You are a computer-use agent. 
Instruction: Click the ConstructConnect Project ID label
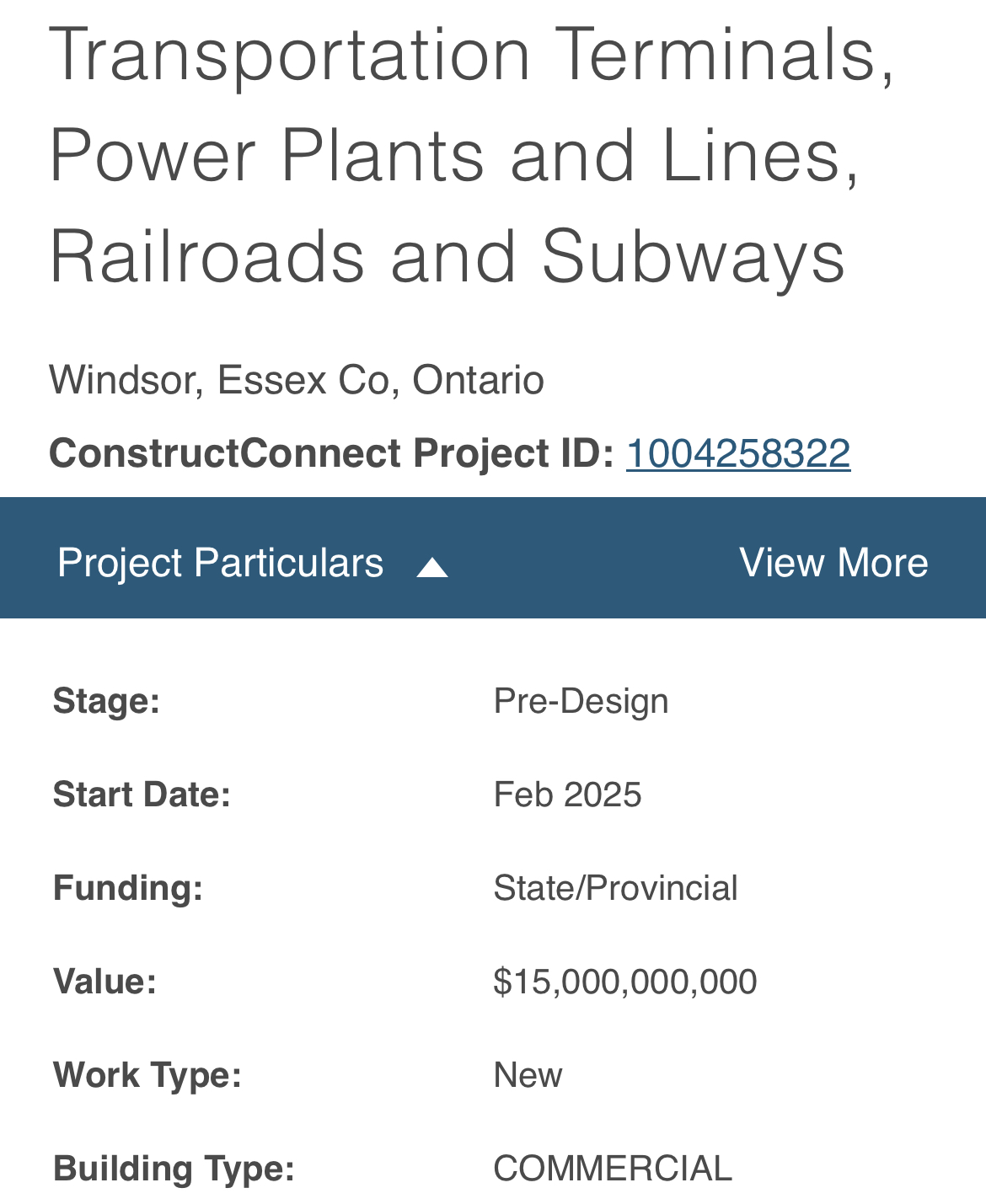331,453
